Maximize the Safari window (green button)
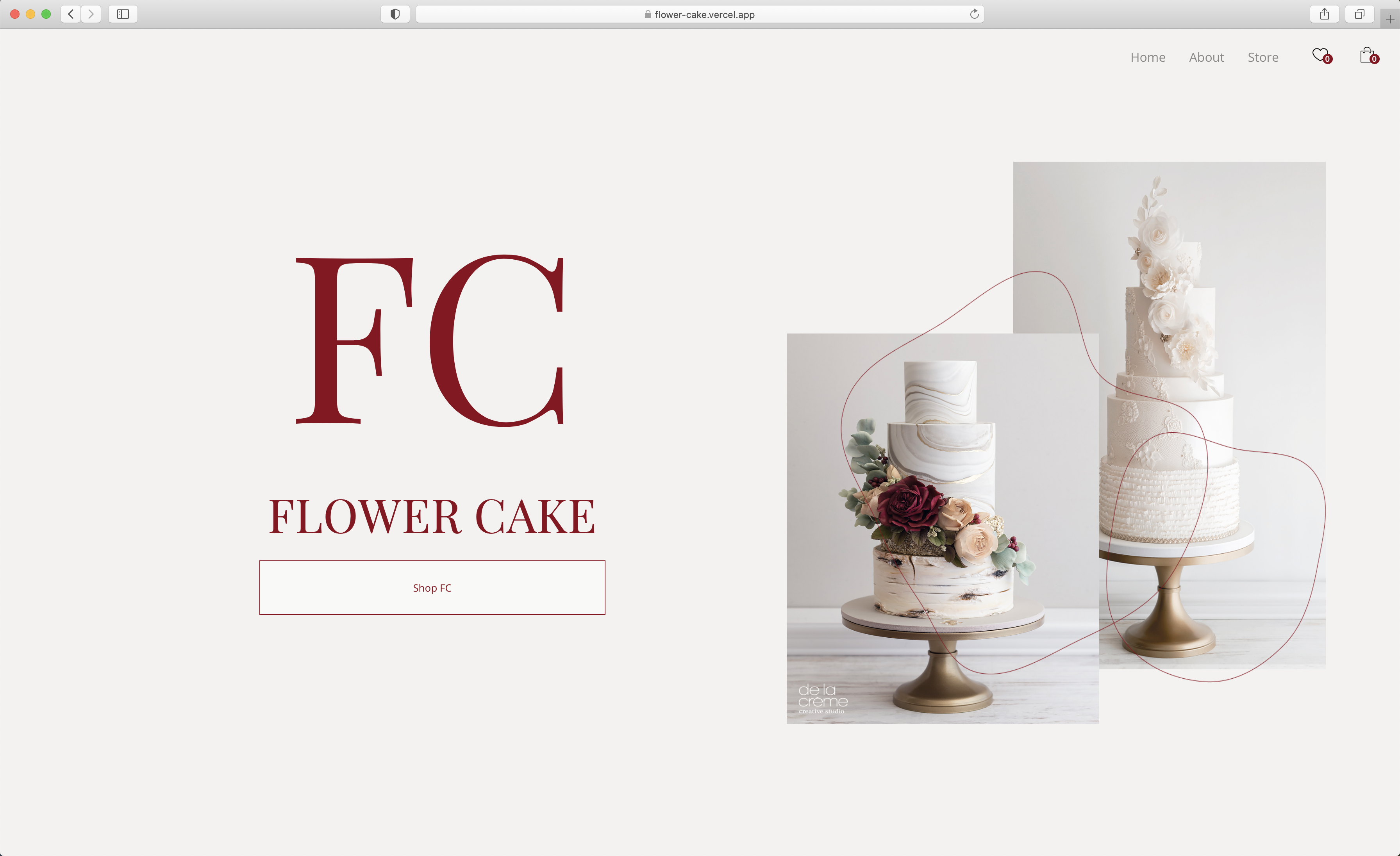The height and width of the screenshot is (856, 1400). [x=46, y=14]
